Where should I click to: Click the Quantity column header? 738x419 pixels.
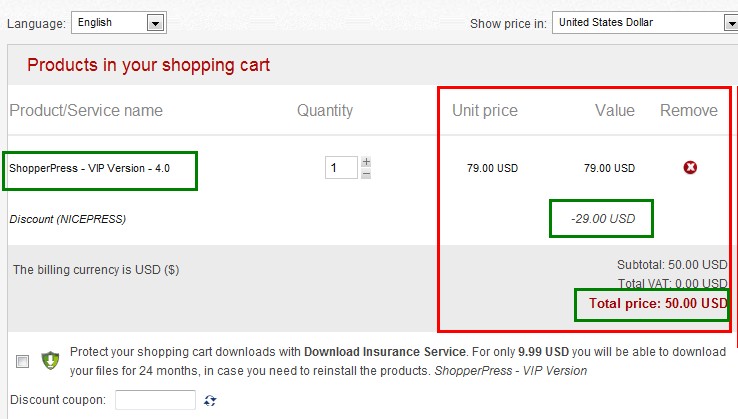(325, 110)
